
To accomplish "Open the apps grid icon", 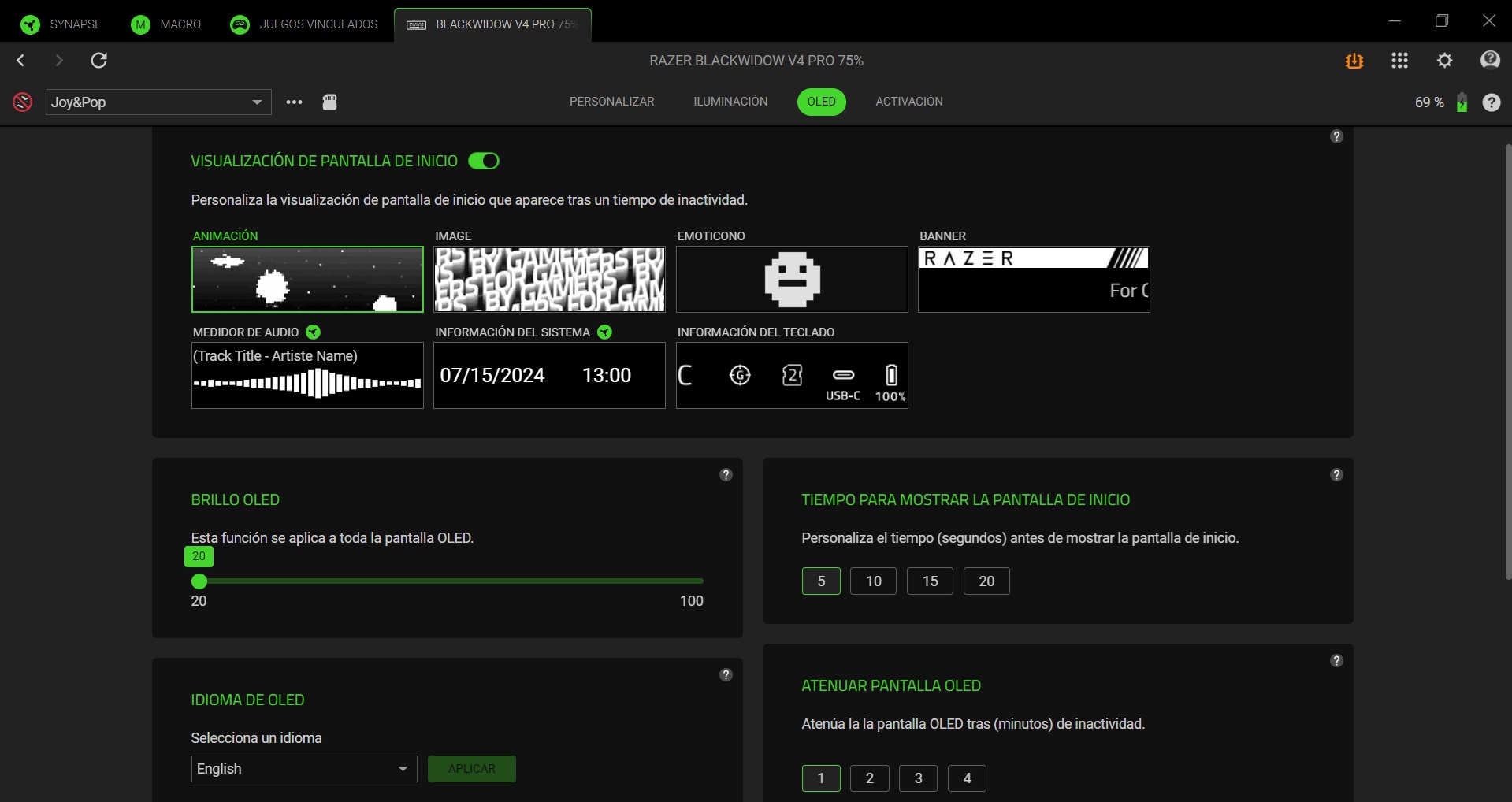I will point(1399,61).
